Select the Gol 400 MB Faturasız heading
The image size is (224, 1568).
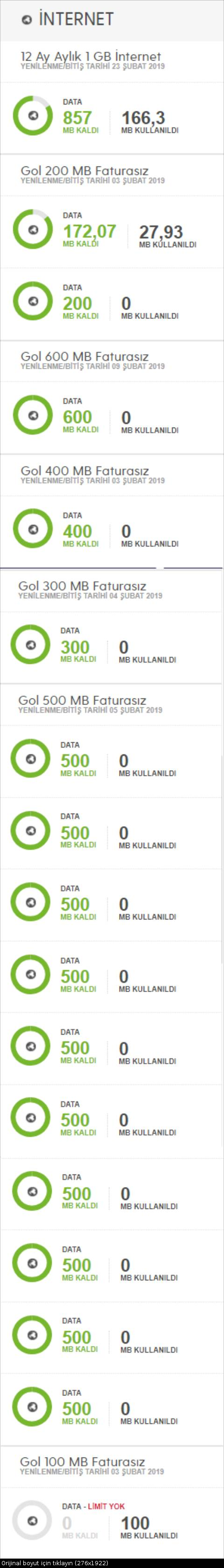(84, 470)
